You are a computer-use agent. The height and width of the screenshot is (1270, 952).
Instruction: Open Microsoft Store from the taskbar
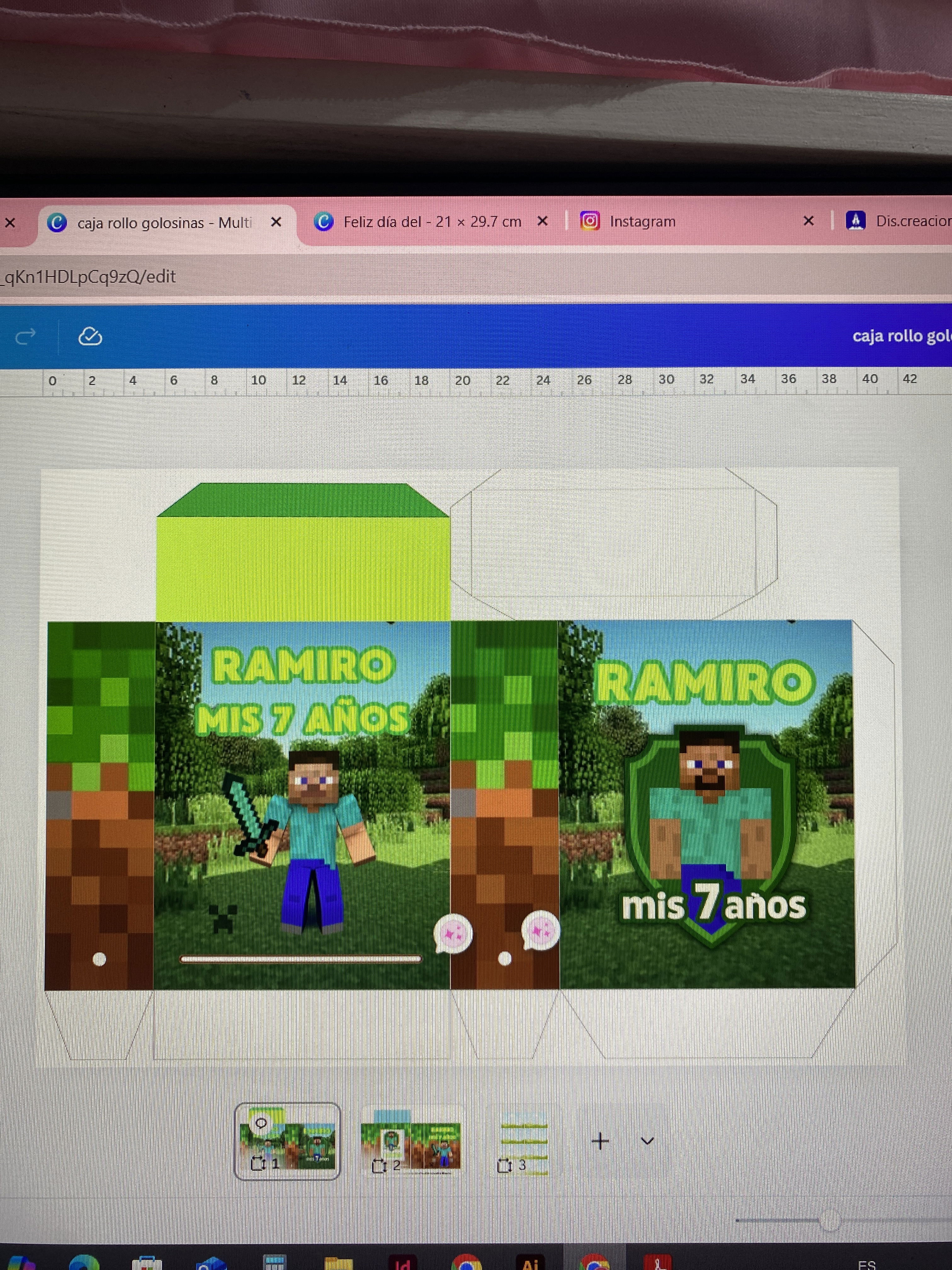(x=147, y=1263)
